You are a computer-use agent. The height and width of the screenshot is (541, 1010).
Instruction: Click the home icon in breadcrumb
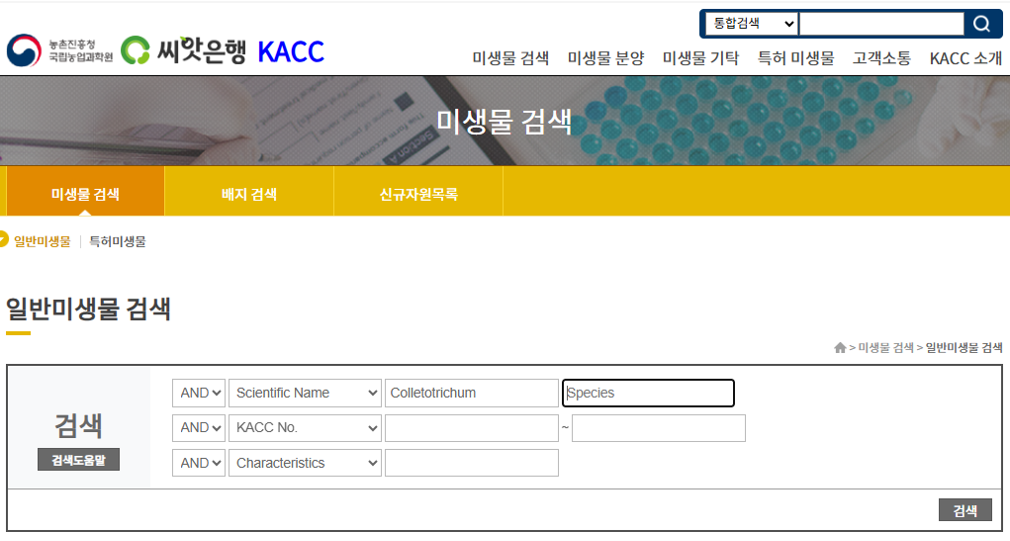840,348
